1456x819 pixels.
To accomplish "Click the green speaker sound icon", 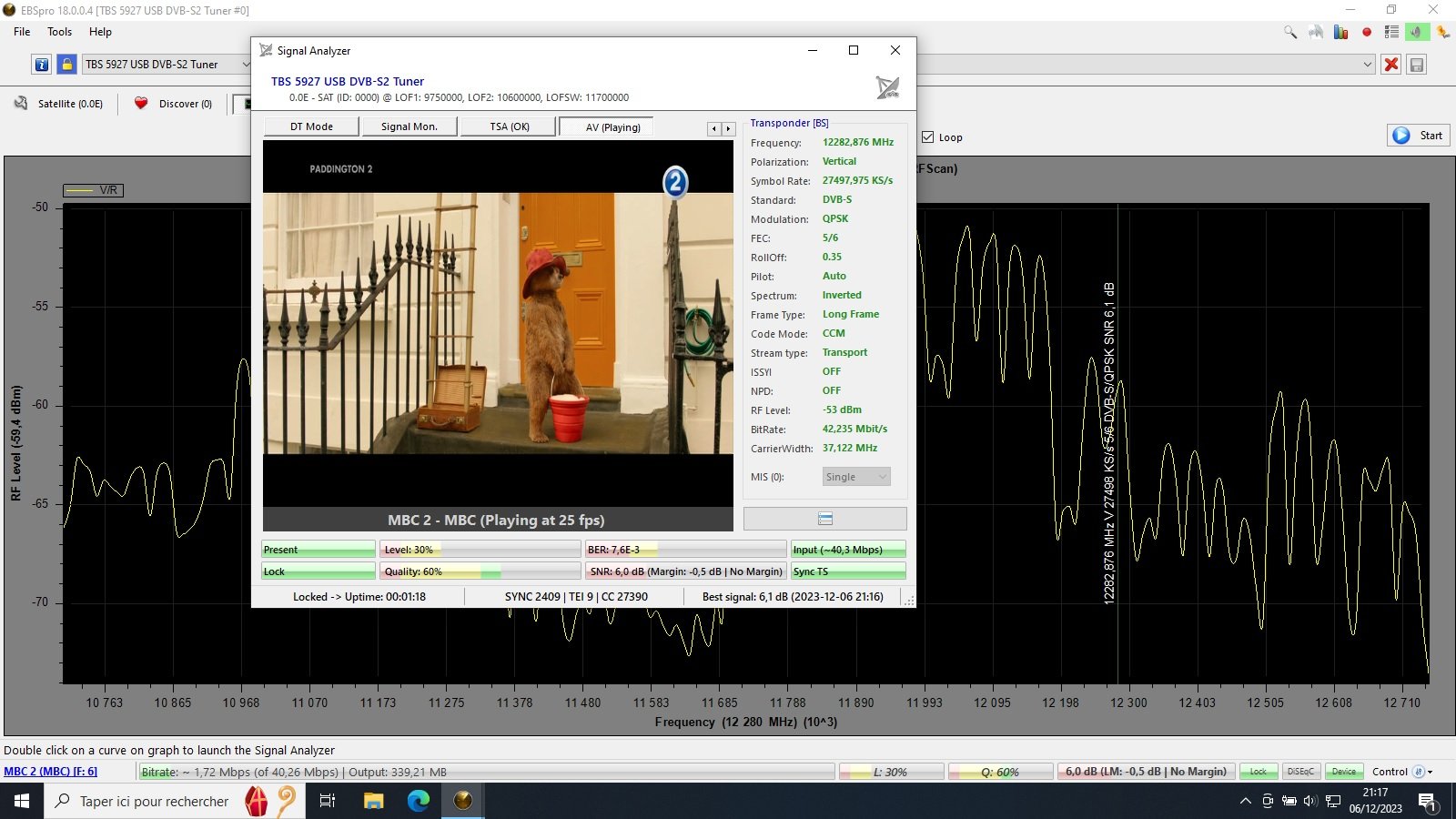I will [x=1416, y=32].
